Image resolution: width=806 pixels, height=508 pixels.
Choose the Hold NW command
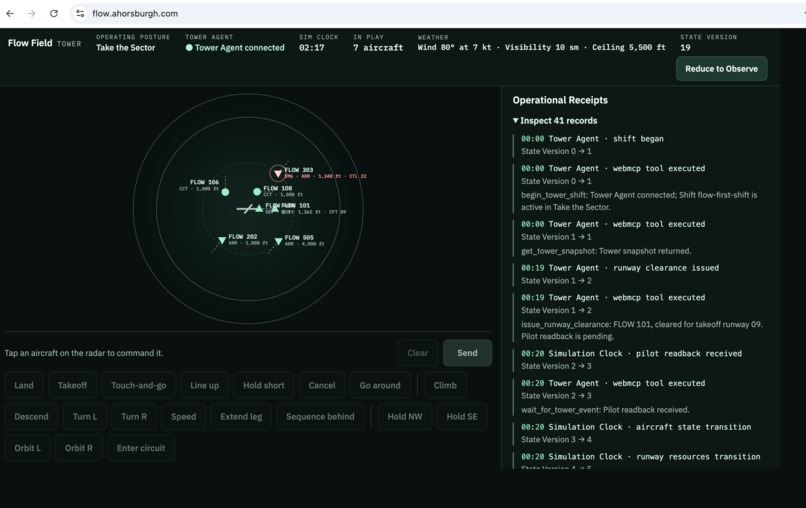[405, 416]
